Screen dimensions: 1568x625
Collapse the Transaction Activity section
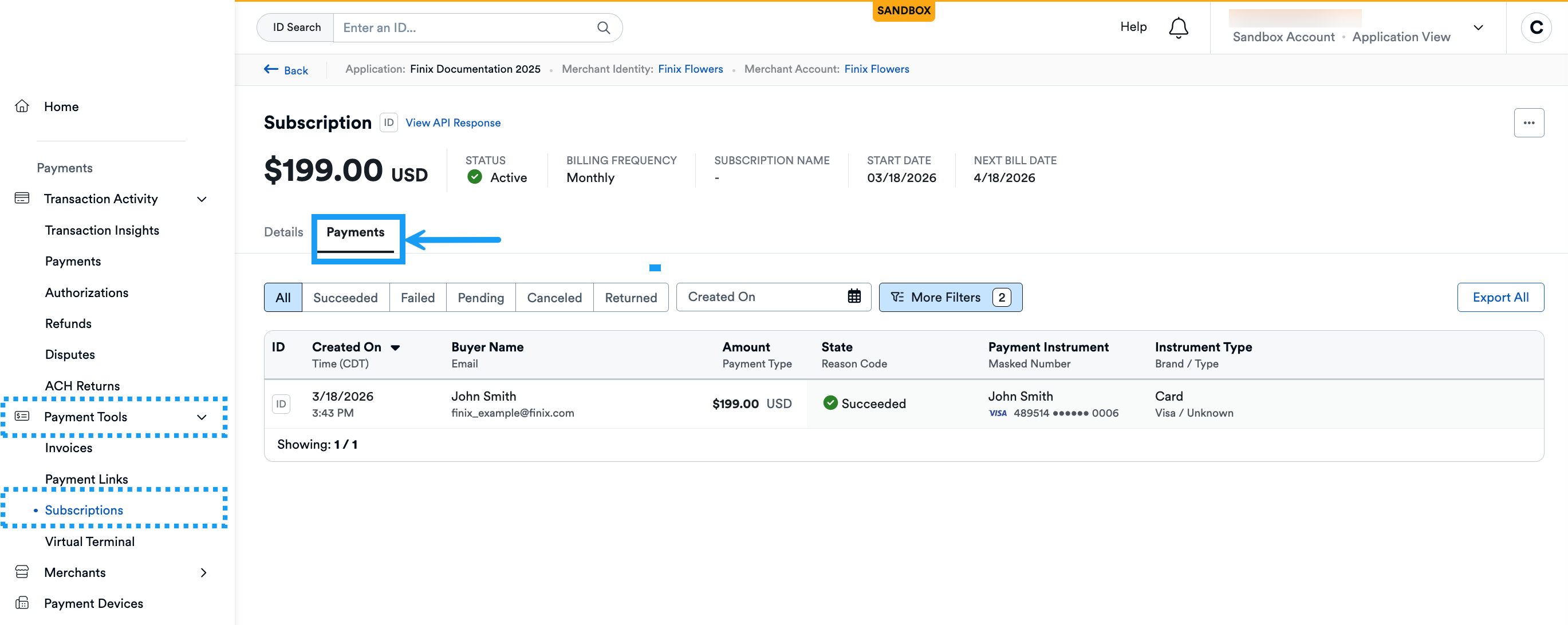pos(202,199)
